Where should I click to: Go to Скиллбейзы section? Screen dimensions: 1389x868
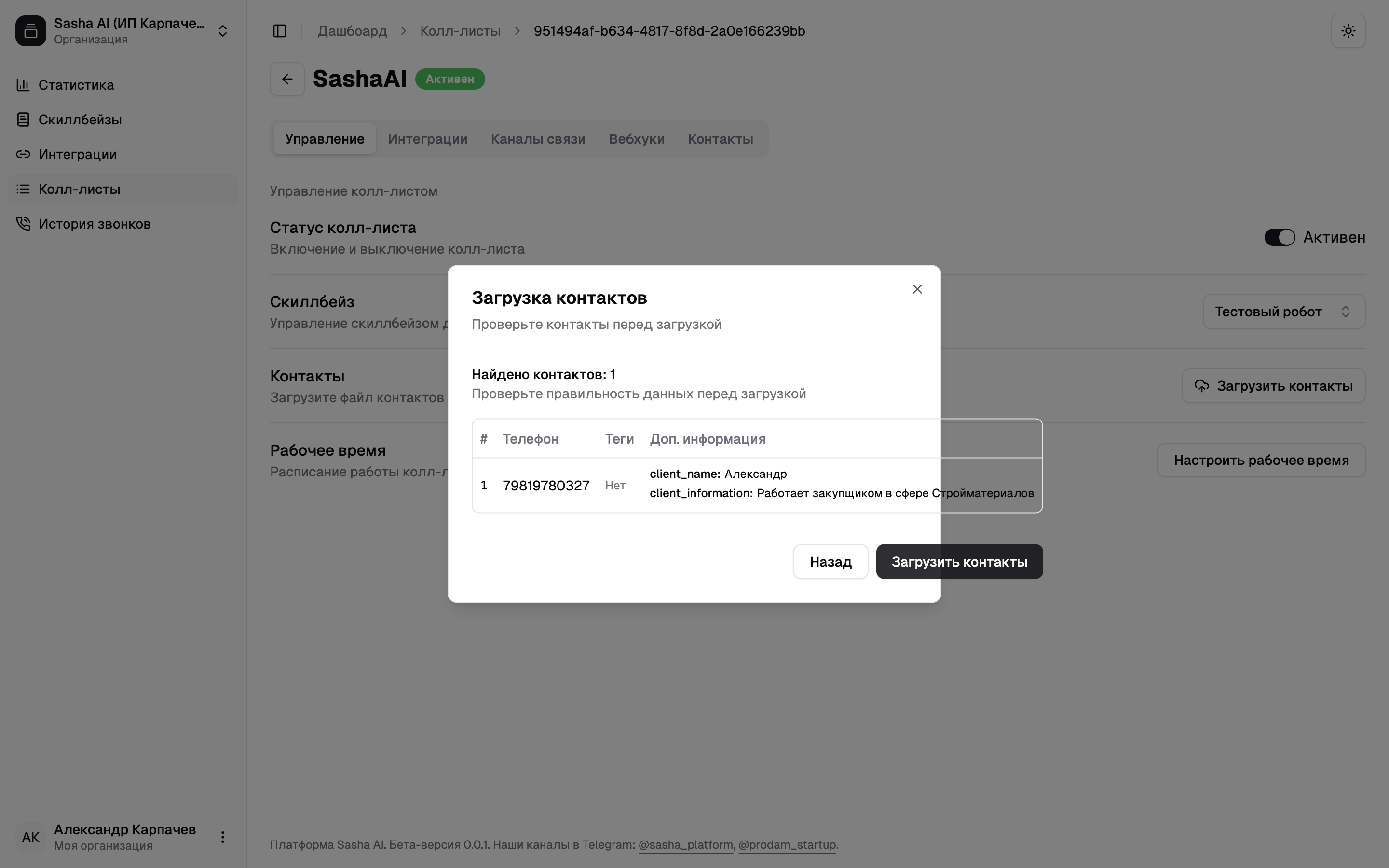tap(80, 120)
